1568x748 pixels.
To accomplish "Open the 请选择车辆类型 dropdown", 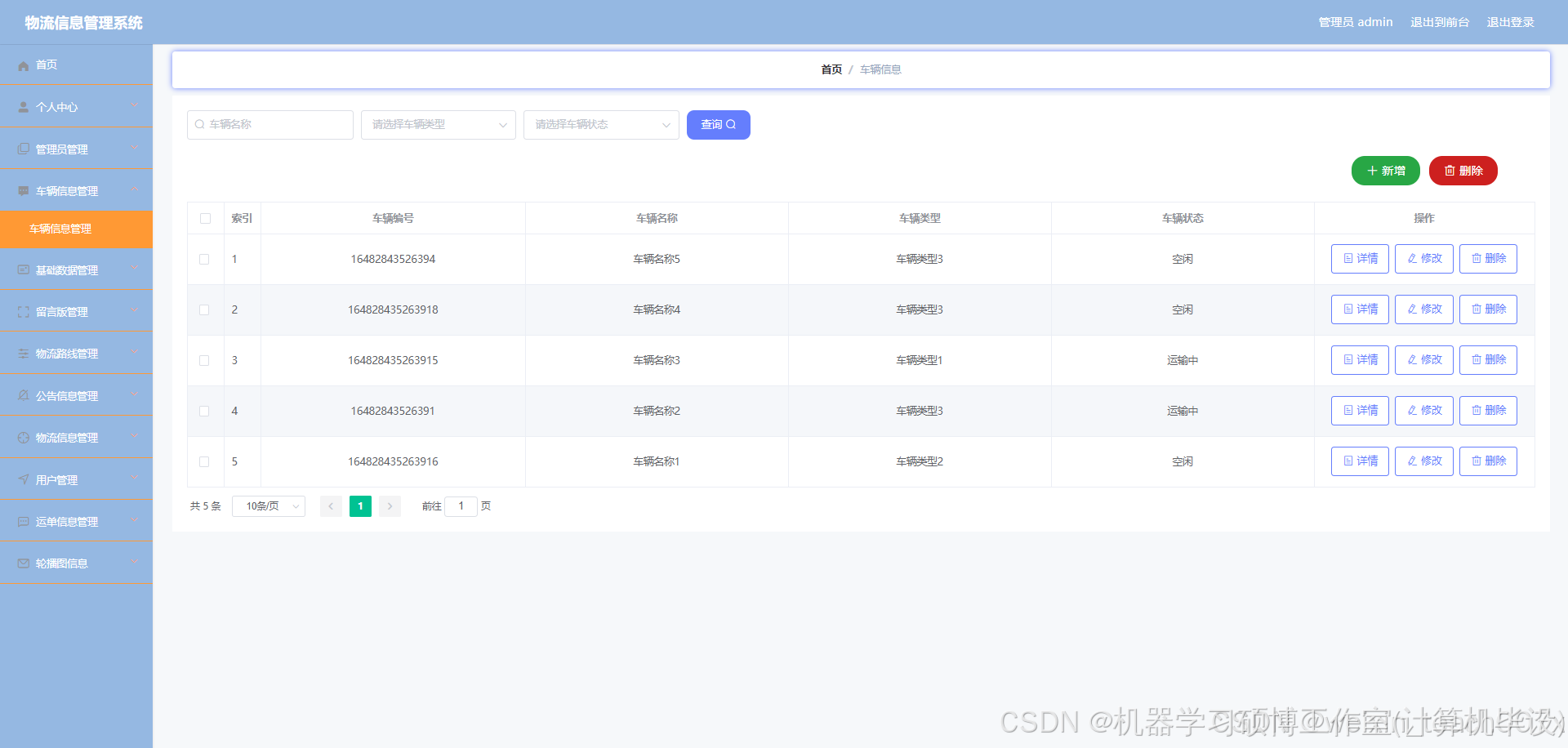I will [x=438, y=124].
